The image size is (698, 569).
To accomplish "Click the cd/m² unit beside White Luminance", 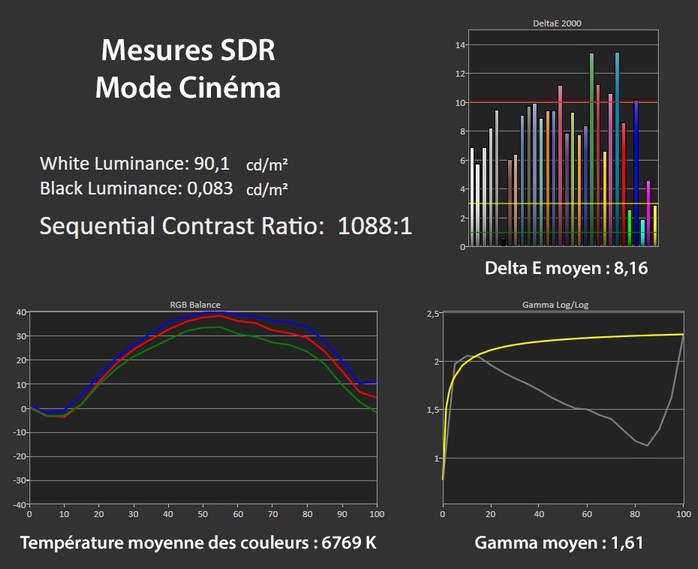I will pyautogui.click(x=267, y=165).
